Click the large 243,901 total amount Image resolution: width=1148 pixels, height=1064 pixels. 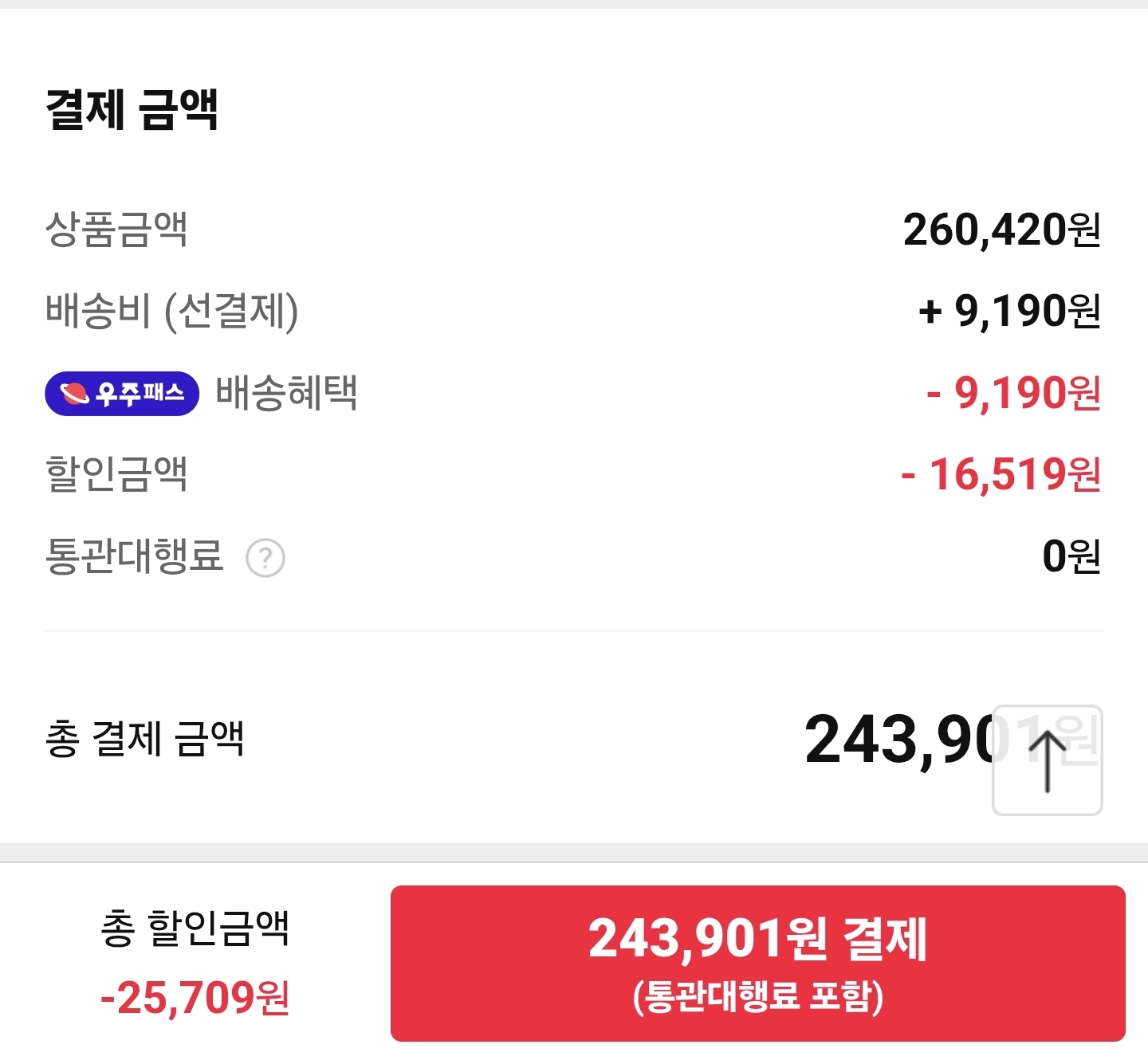901,740
